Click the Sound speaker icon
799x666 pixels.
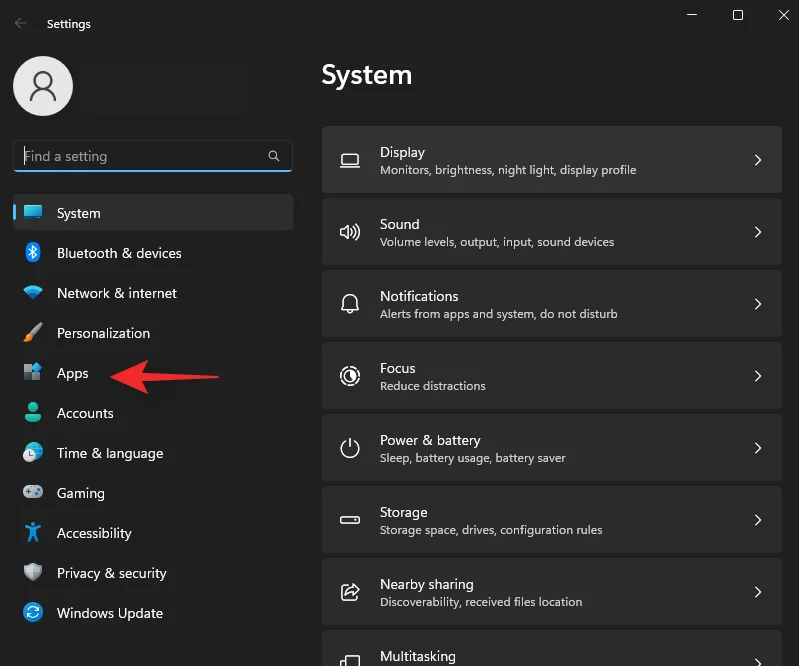[x=350, y=232]
